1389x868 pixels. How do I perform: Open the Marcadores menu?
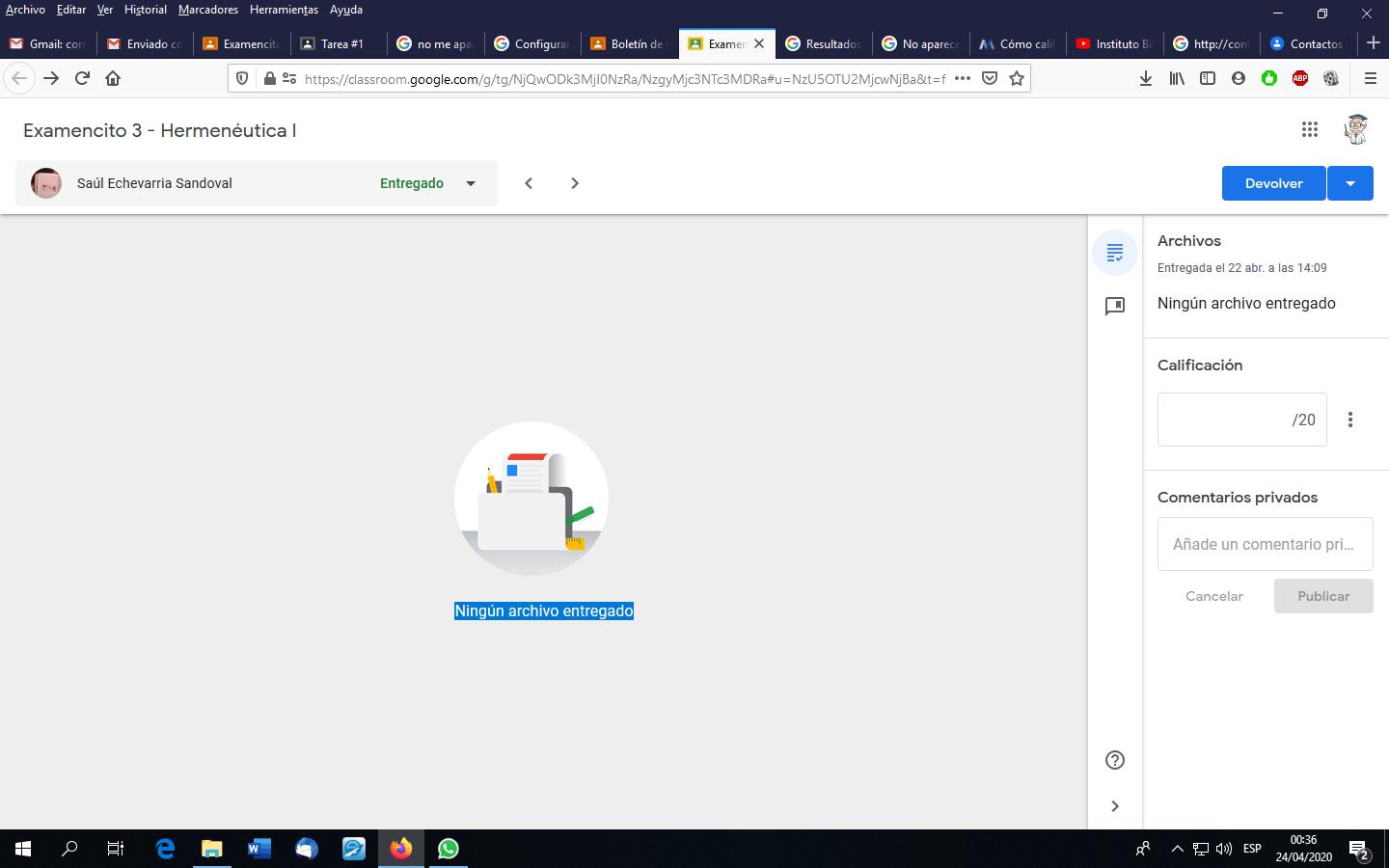pos(207,10)
